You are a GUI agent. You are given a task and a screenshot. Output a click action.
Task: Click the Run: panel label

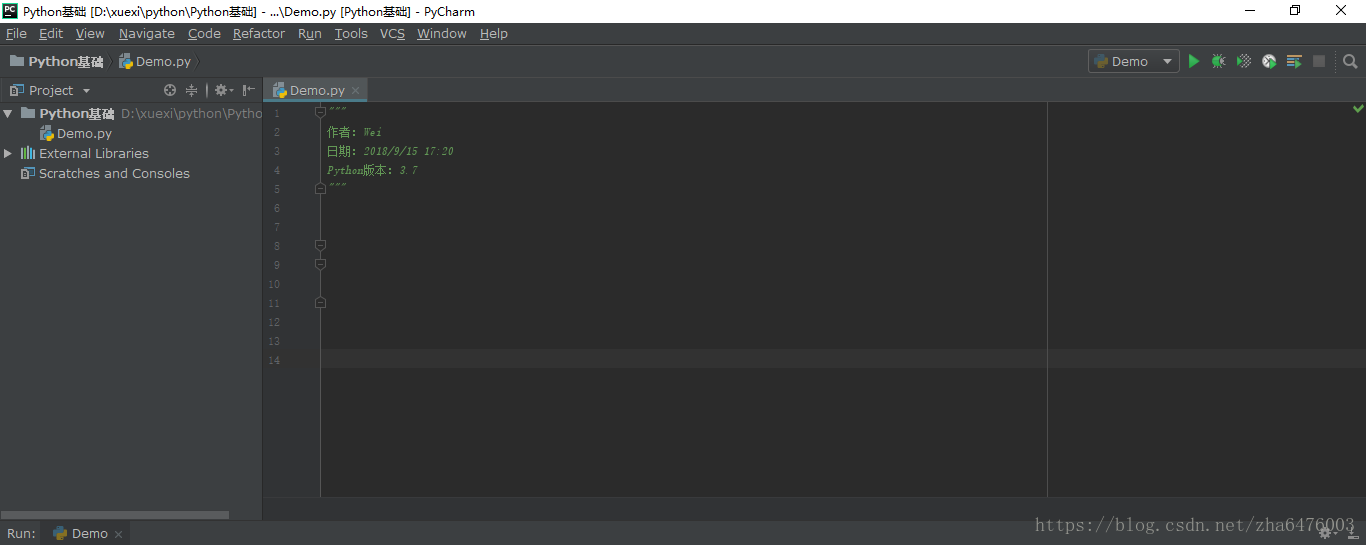[x=21, y=534]
